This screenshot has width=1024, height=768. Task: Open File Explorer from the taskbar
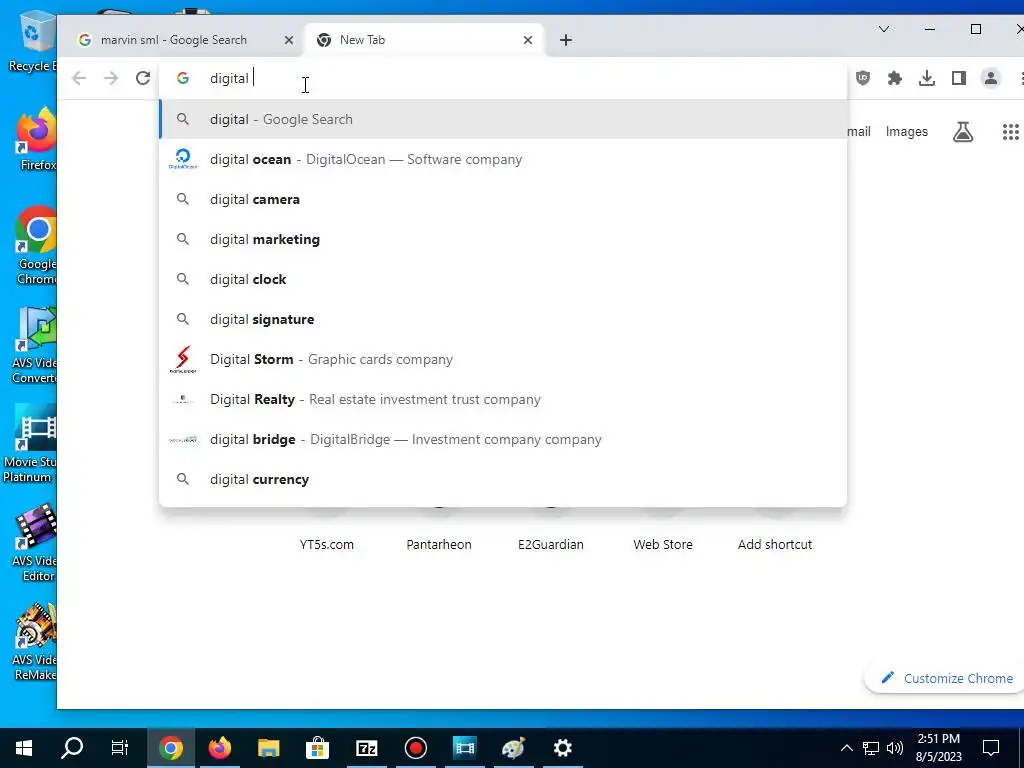tap(268, 747)
